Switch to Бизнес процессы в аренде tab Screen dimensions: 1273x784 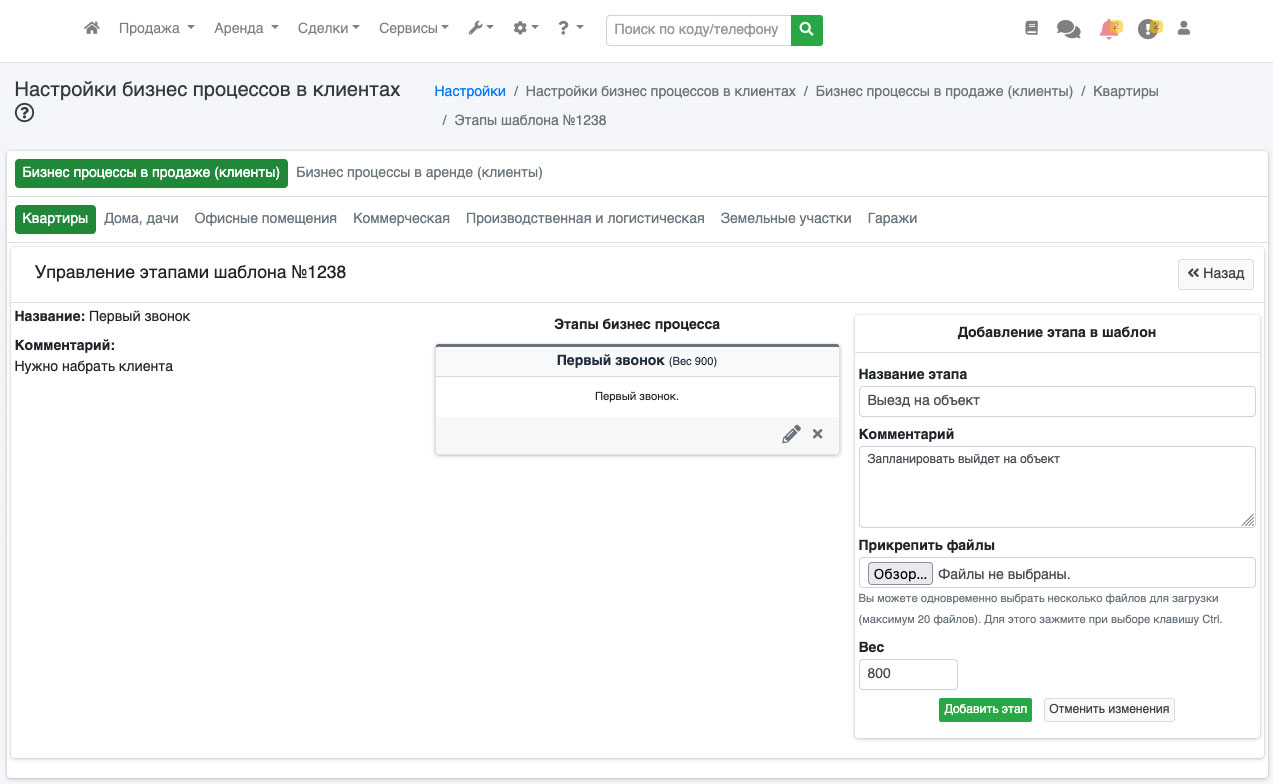pos(419,172)
